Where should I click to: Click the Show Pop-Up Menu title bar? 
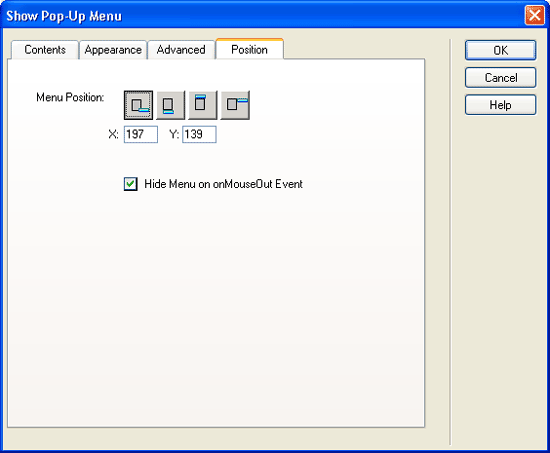click(263, 15)
